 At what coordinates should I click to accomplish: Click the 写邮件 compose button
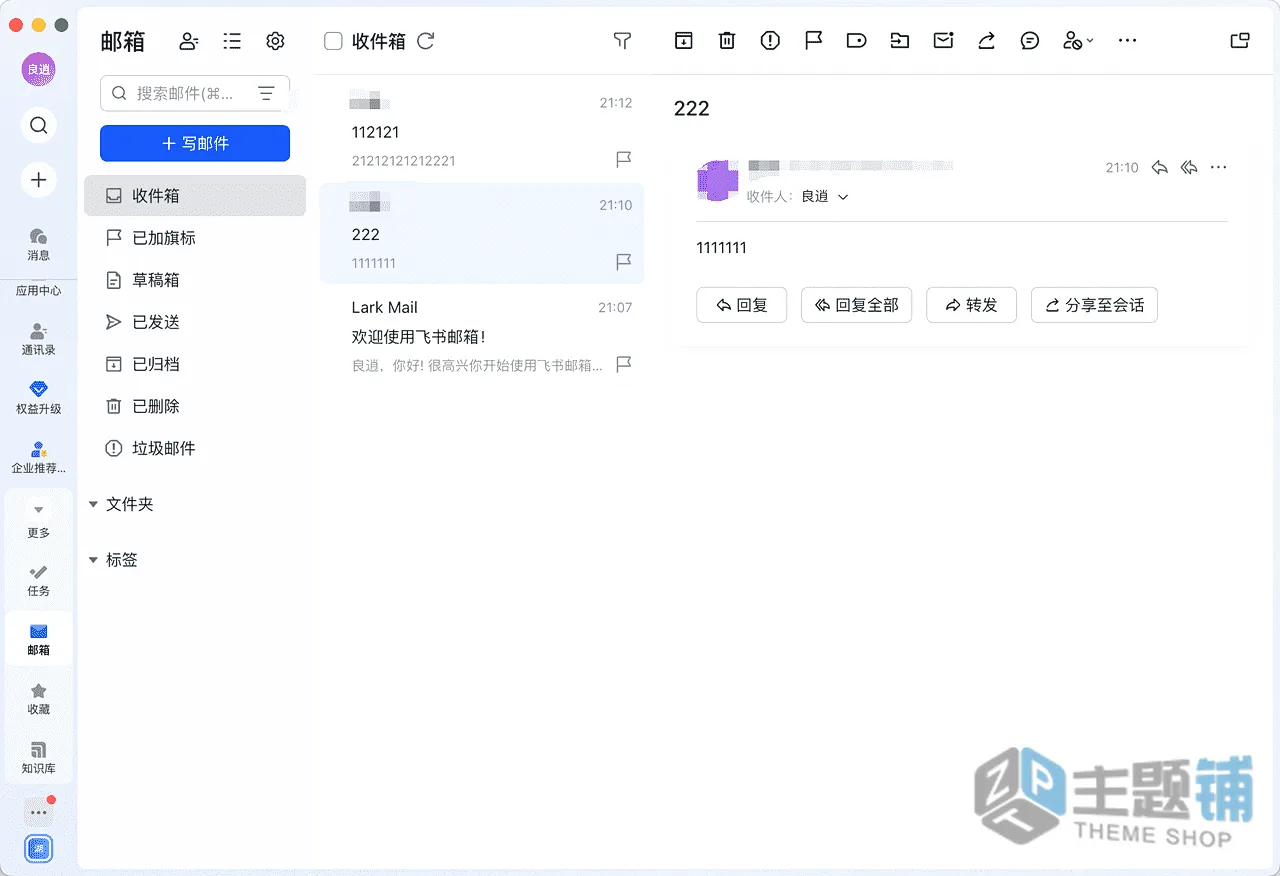coord(195,143)
